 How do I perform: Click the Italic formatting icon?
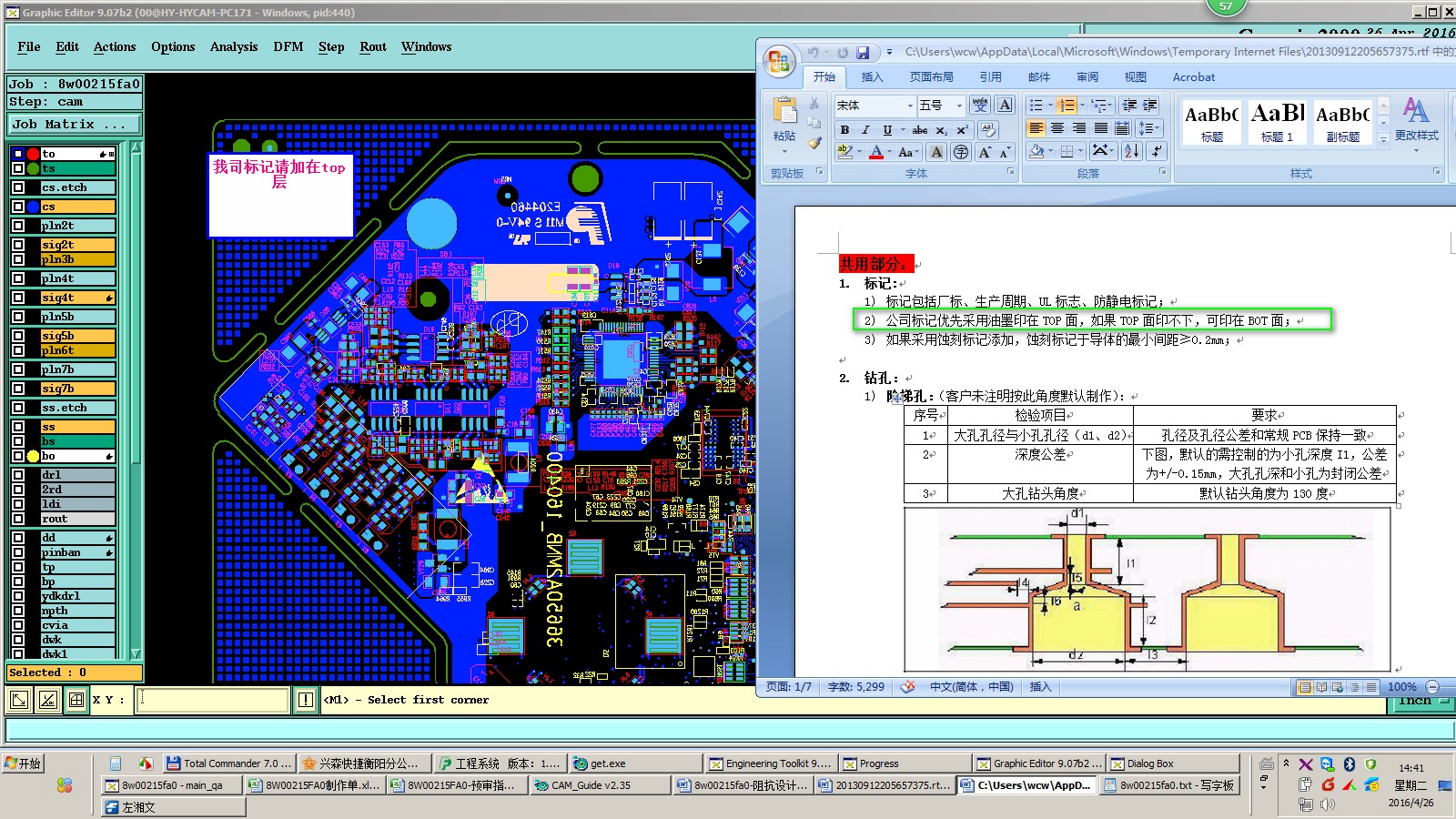click(x=865, y=130)
